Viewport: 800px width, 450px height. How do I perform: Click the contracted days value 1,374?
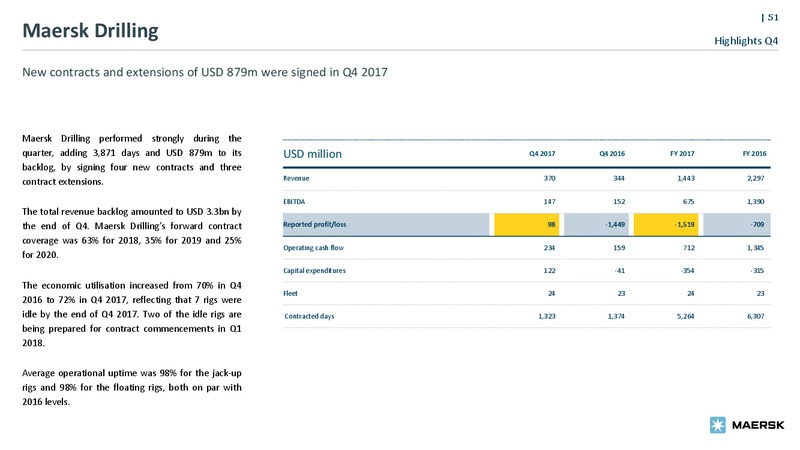pyautogui.click(x=616, y=316)
